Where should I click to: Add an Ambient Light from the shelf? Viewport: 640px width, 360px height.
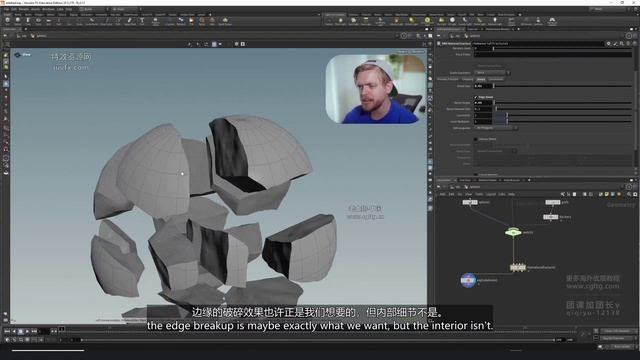point(495,21)
